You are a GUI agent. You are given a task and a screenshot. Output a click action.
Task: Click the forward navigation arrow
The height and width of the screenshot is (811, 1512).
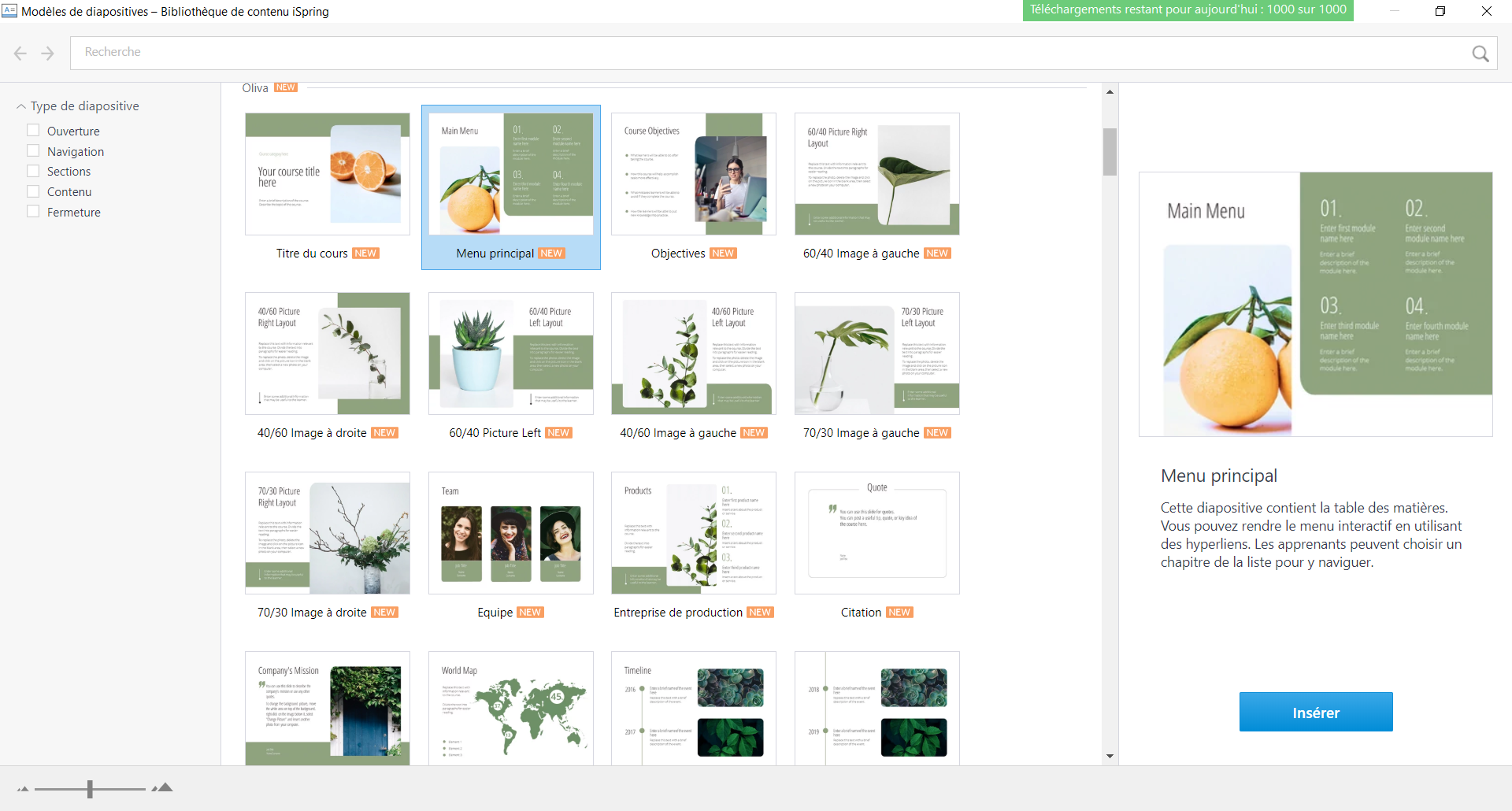(47, 54)
